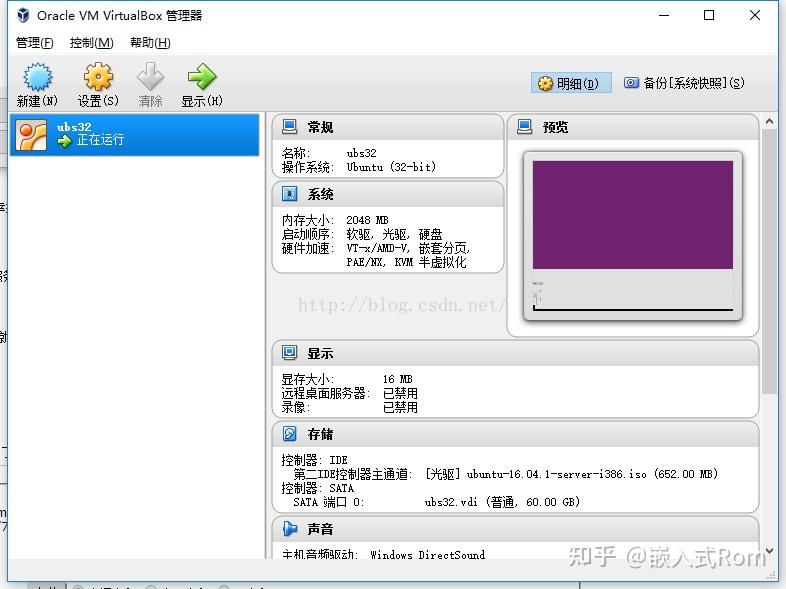Click the ubuntu-16.04.1-server-i386.iso optical drive entry
The width and height of the screenshot is (786, 589).
click(571, 474)
